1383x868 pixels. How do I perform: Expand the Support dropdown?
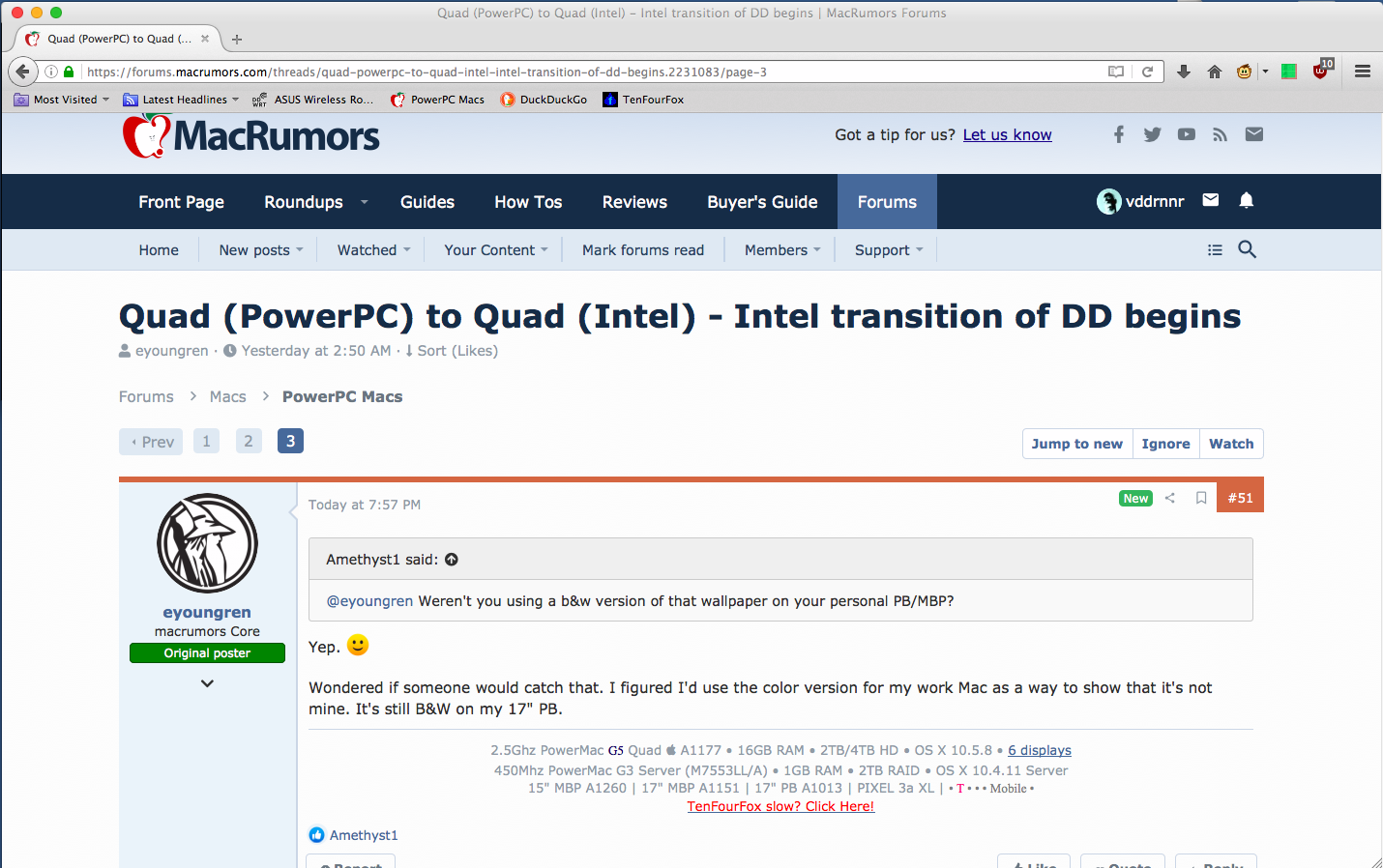click(x=889, y=249)
